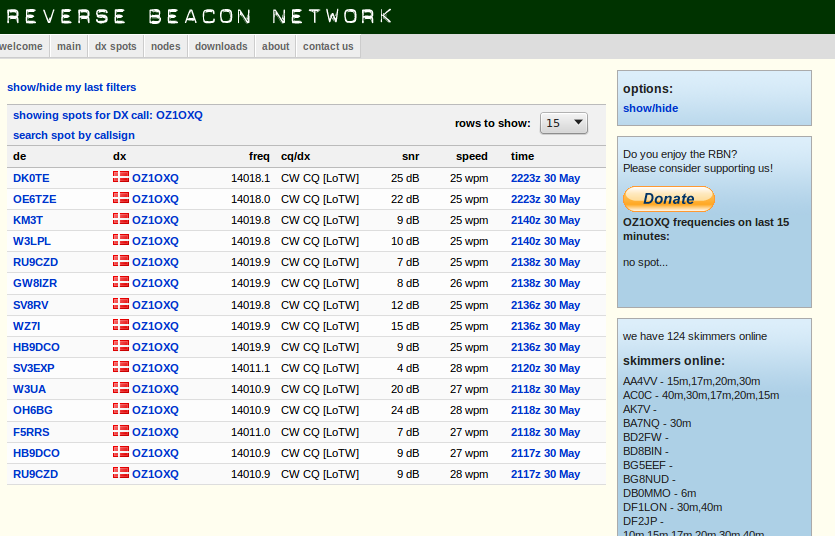Go to the downloads tab
835x536 pixels.
(221, 46)
